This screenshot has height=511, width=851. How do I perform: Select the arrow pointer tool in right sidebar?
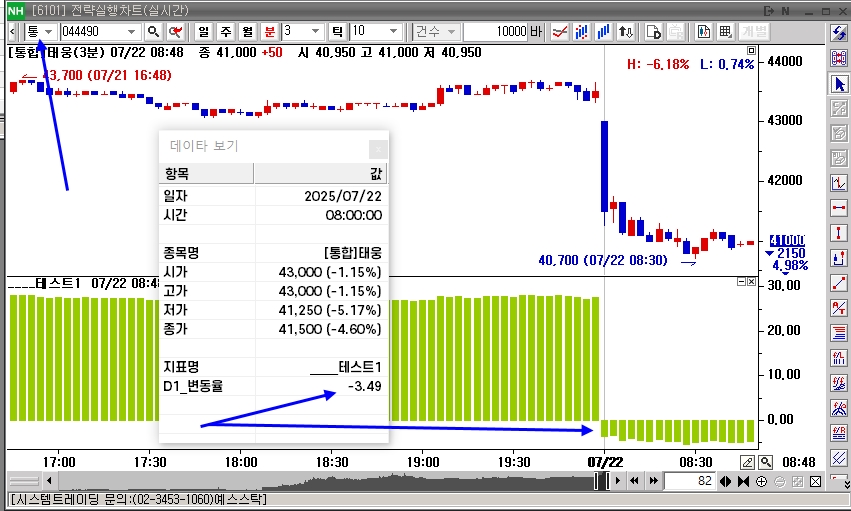pos(839,84)
